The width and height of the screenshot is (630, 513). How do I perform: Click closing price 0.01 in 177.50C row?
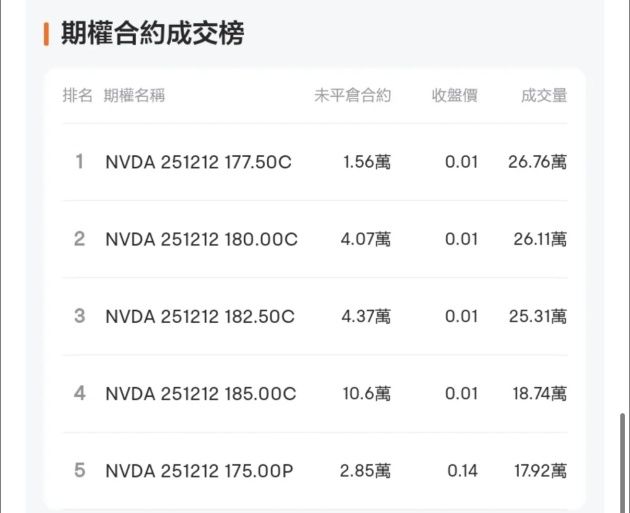point(461,162)
